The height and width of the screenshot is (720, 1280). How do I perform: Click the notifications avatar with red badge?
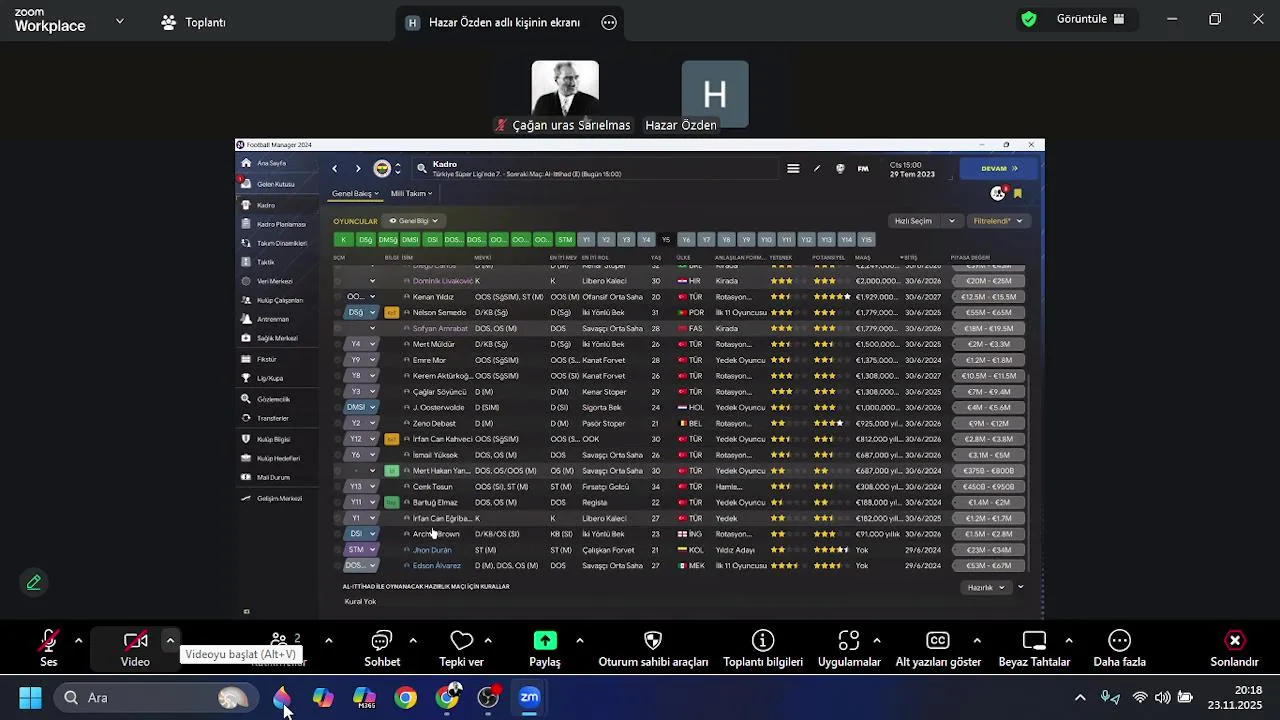998,192
